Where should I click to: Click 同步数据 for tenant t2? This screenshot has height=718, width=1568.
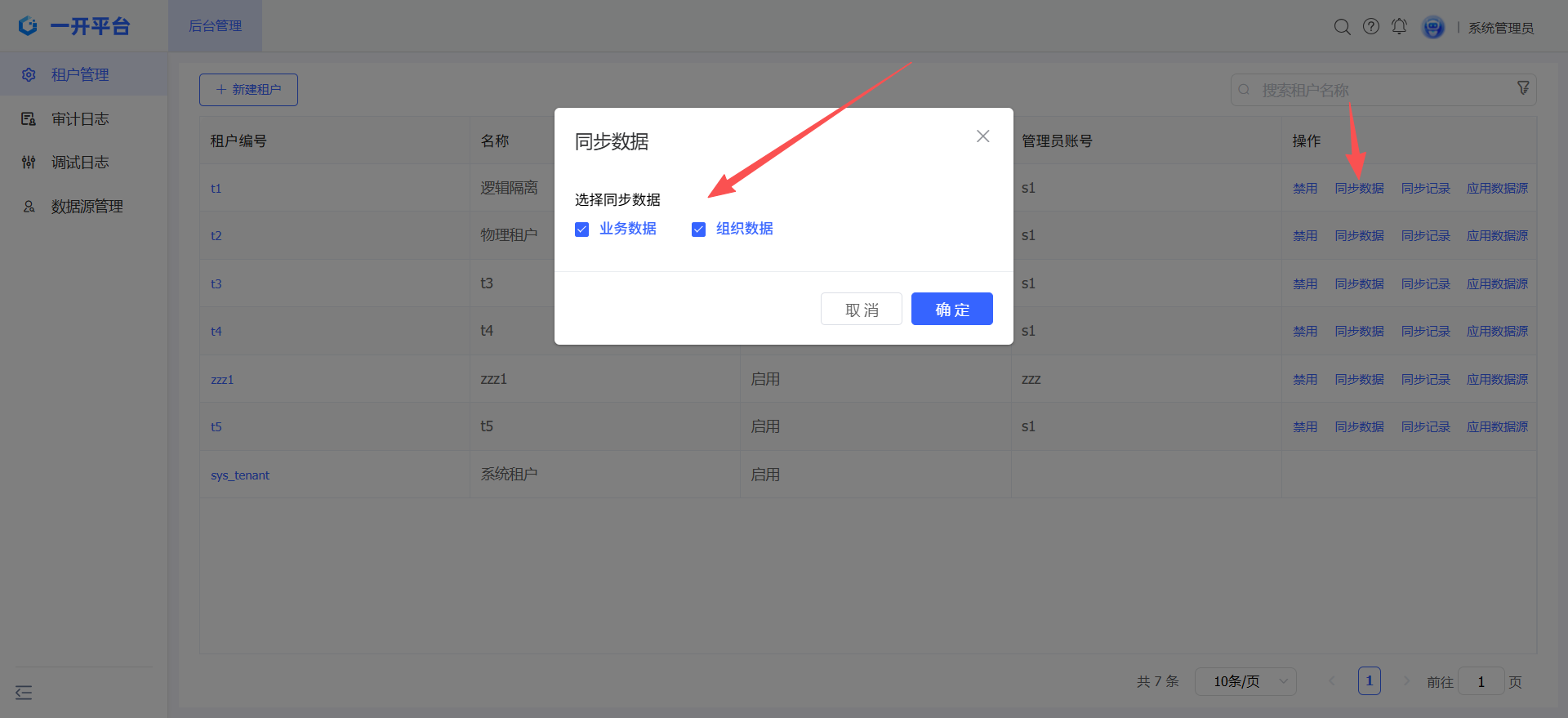point(1359,236)
